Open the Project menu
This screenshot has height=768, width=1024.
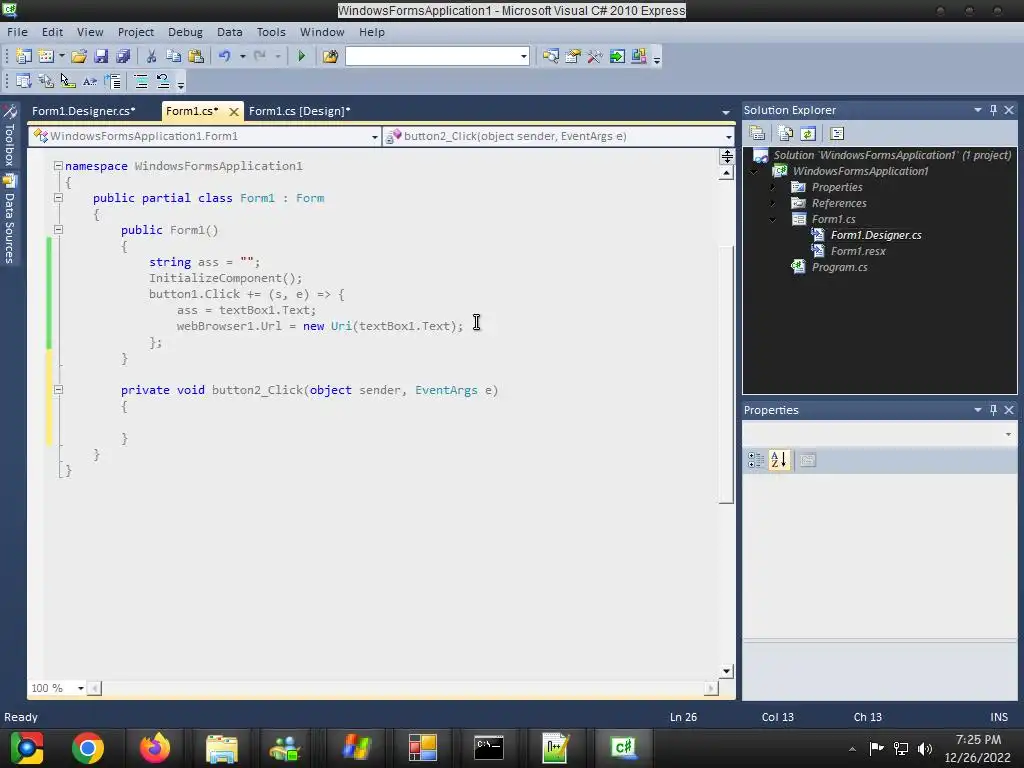coord(135,32)
